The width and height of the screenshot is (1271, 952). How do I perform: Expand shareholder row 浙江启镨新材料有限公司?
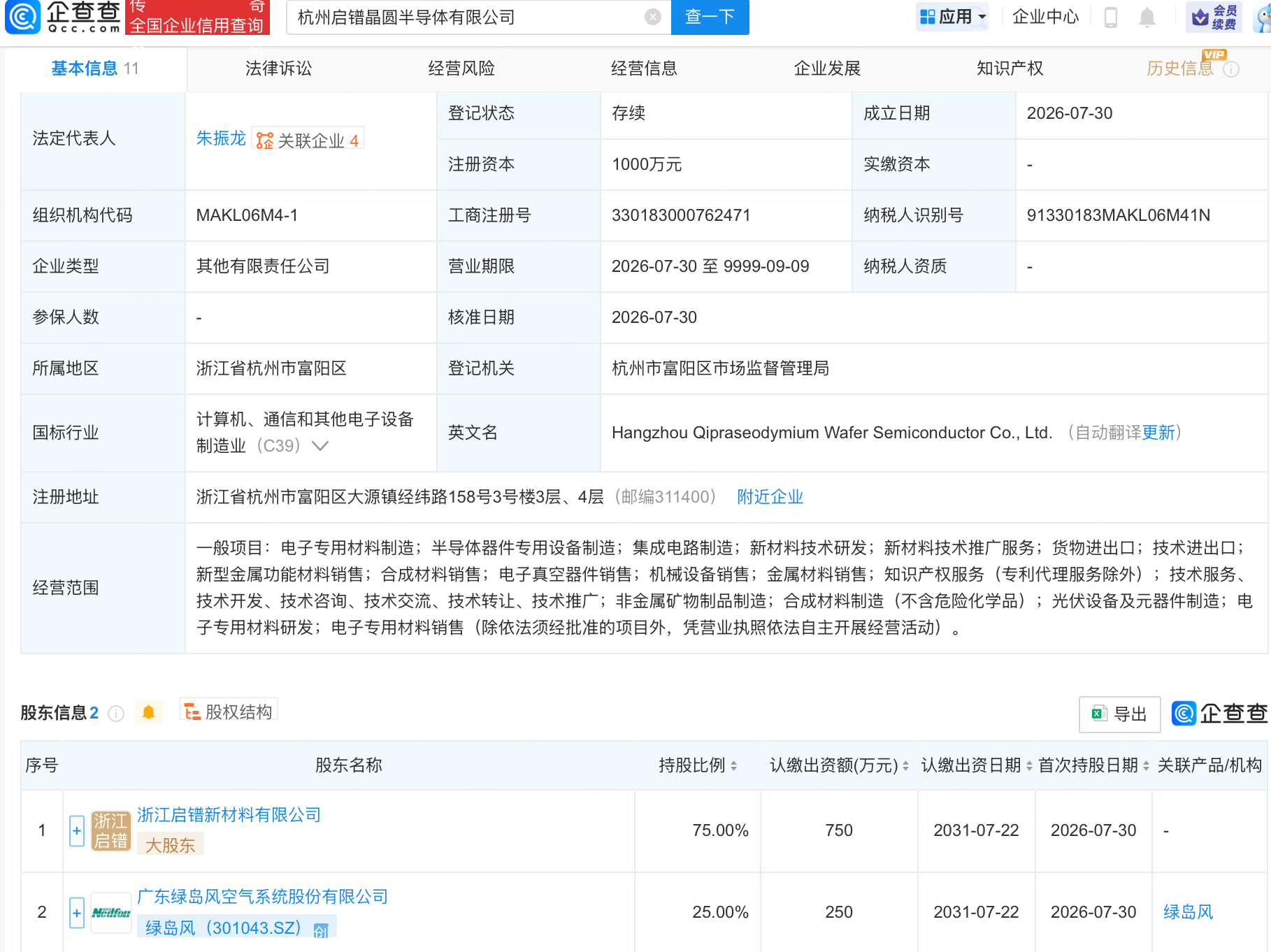pyautogui.click(x=77, y=830)
